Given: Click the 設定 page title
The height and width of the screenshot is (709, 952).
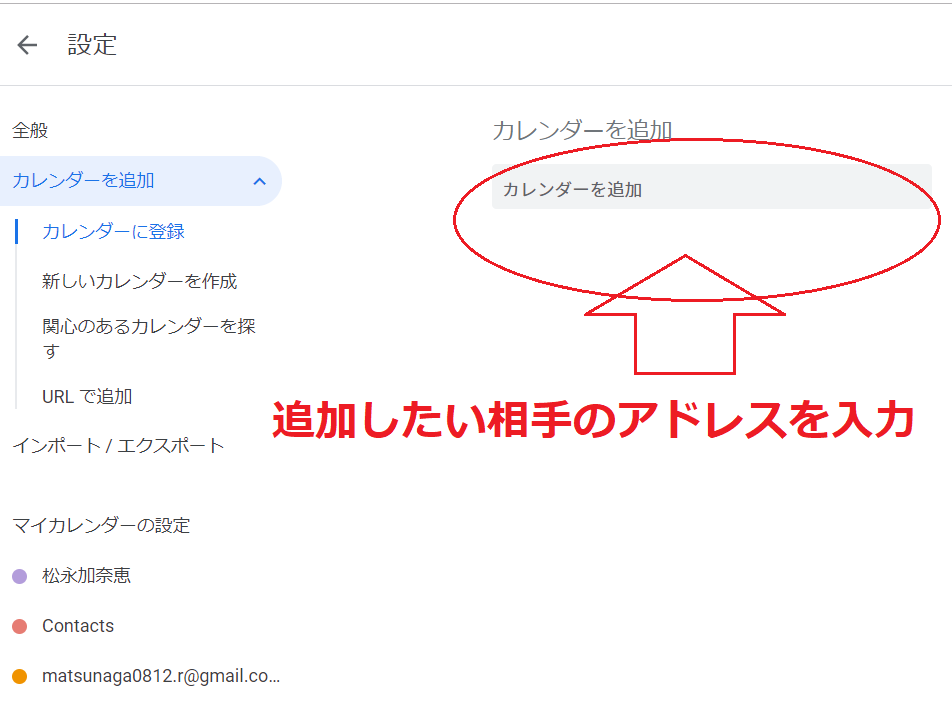Looking at the screenshot, I should pyautogui.click(x=92, y=45).
